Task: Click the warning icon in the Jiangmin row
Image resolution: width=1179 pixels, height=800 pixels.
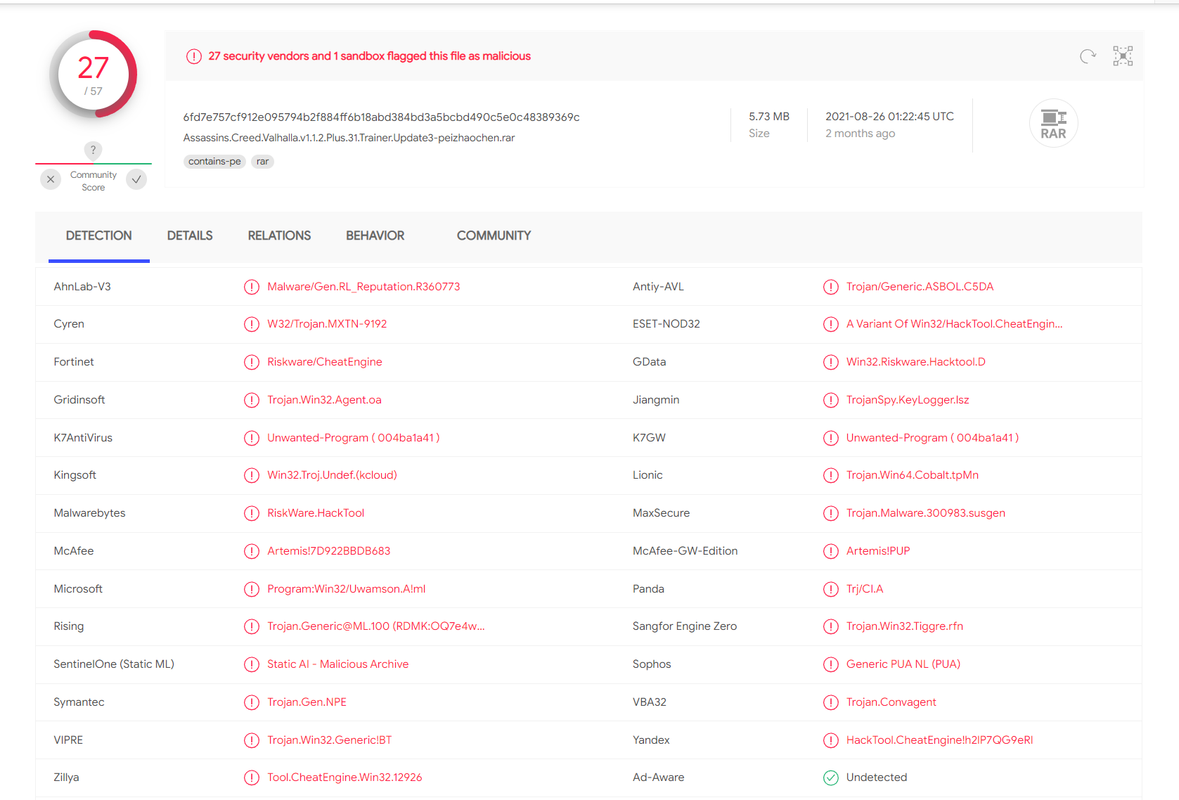Action: coord(830,400)
